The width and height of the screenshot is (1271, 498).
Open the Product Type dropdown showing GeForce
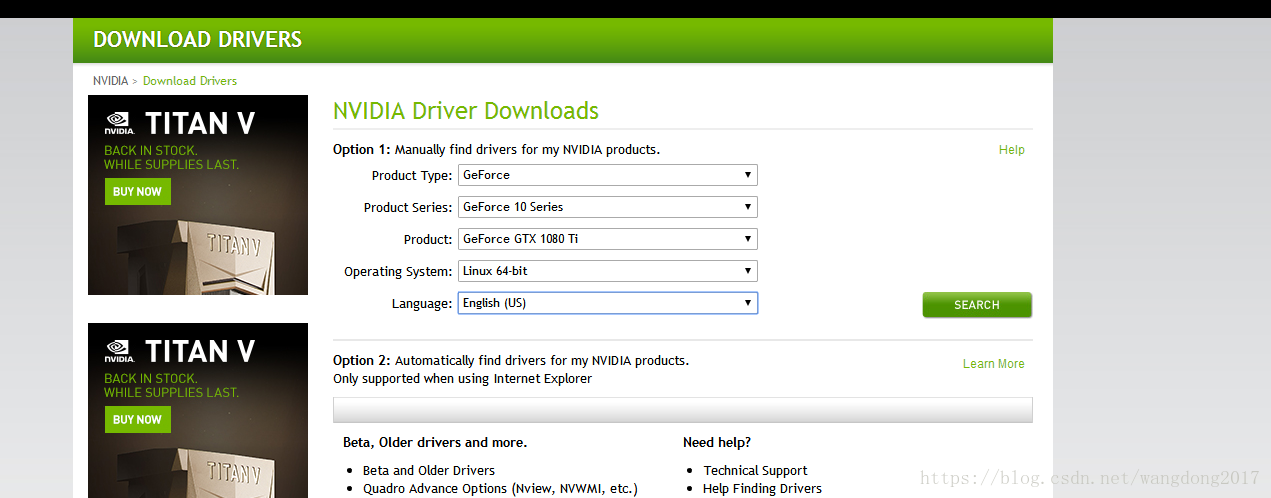tap(607, 175)
